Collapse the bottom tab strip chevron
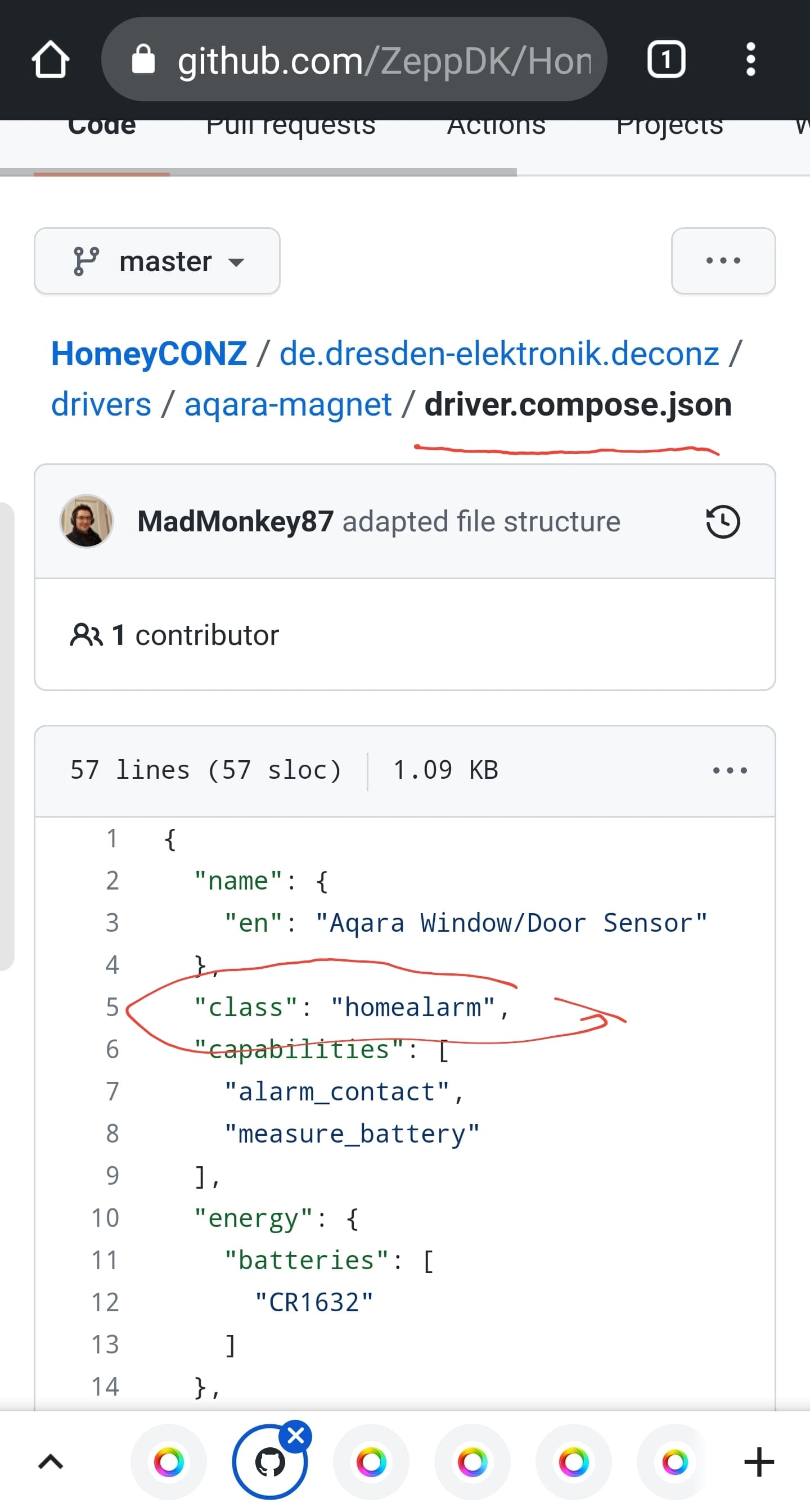 pyautogui.click(x=51, y=1461)
